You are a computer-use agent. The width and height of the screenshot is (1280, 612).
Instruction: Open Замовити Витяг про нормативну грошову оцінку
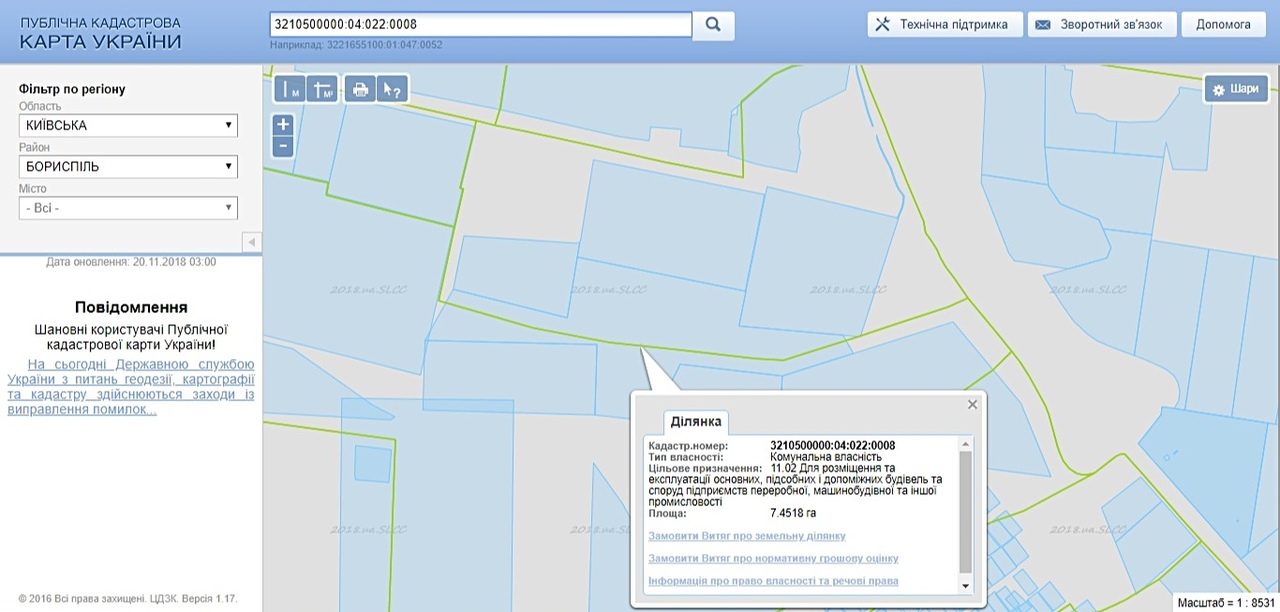point(773,558)
